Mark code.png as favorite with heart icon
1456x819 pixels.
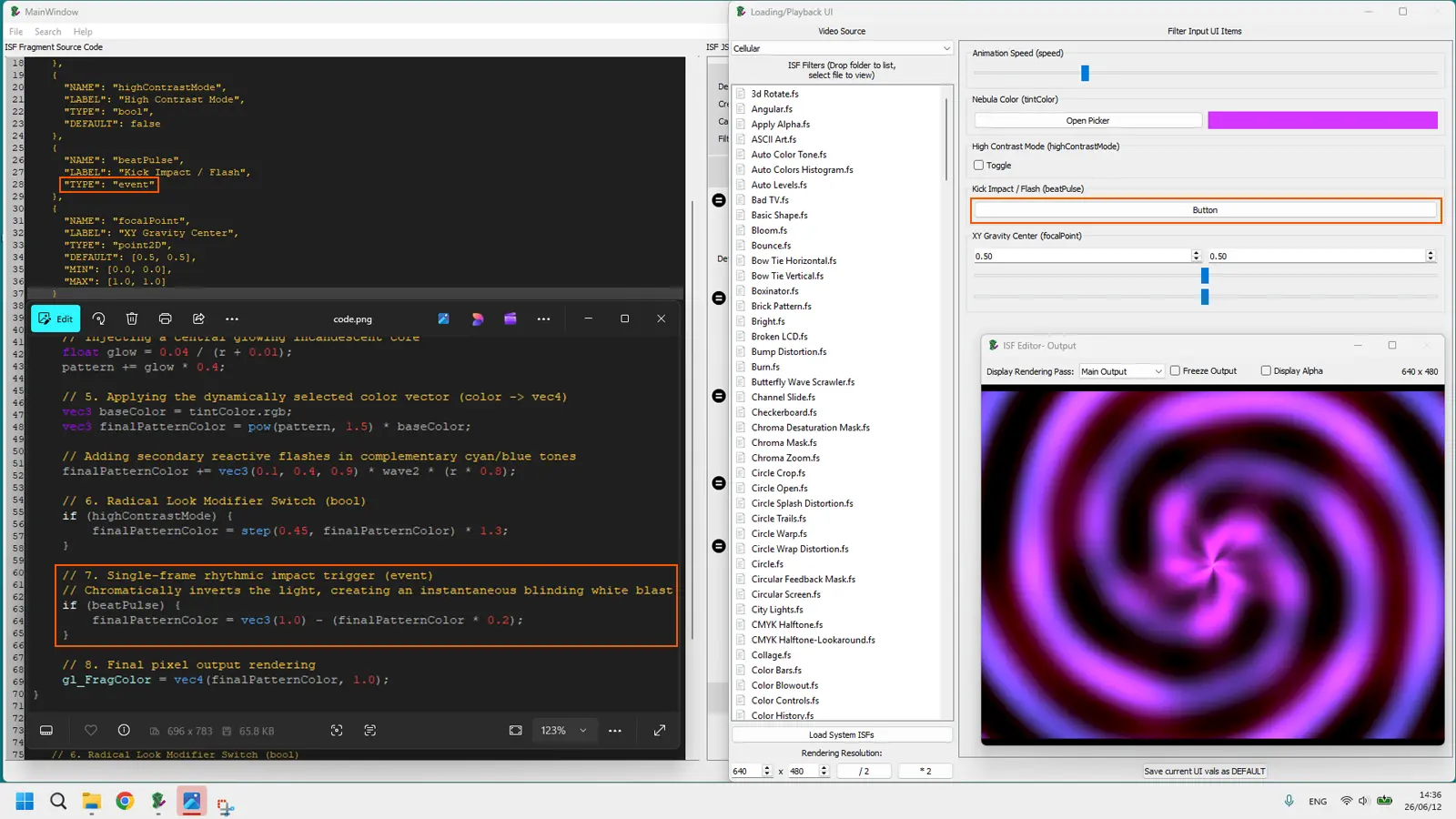pyautogui.click(x=91, y=731)
